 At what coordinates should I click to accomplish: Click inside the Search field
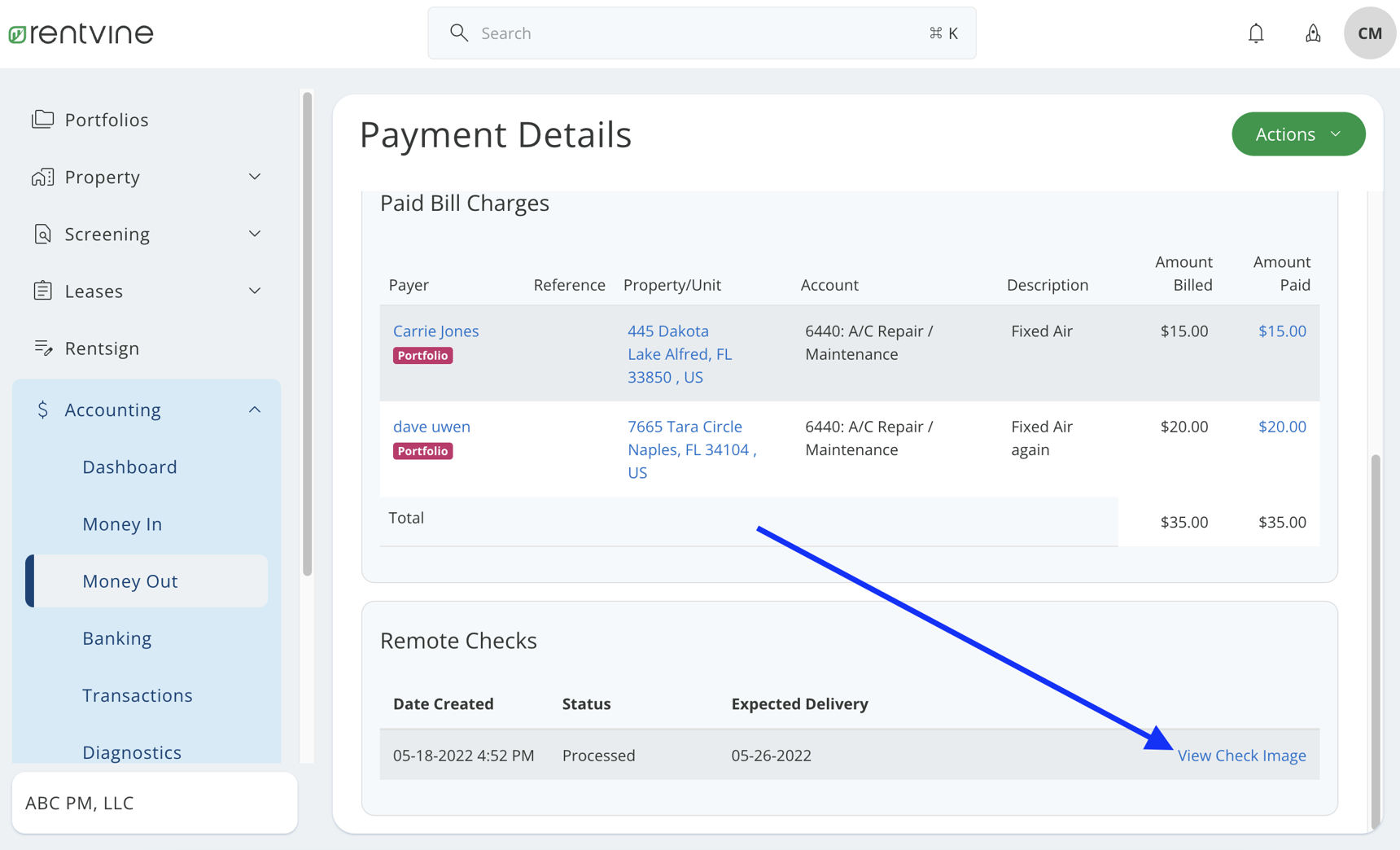pos(700,33)
